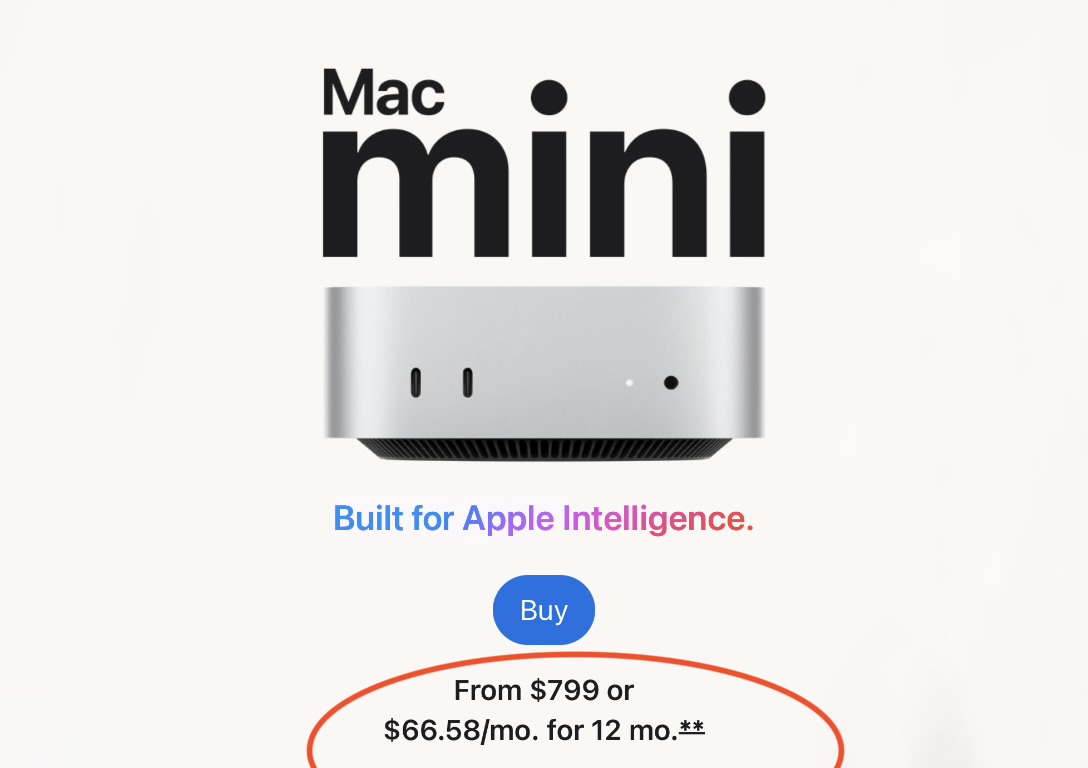Image resolution: width=1088 pixels, height=768 pixels.
Task: Click the black ventilation base under Mac mini
Action: click(544, 449)
